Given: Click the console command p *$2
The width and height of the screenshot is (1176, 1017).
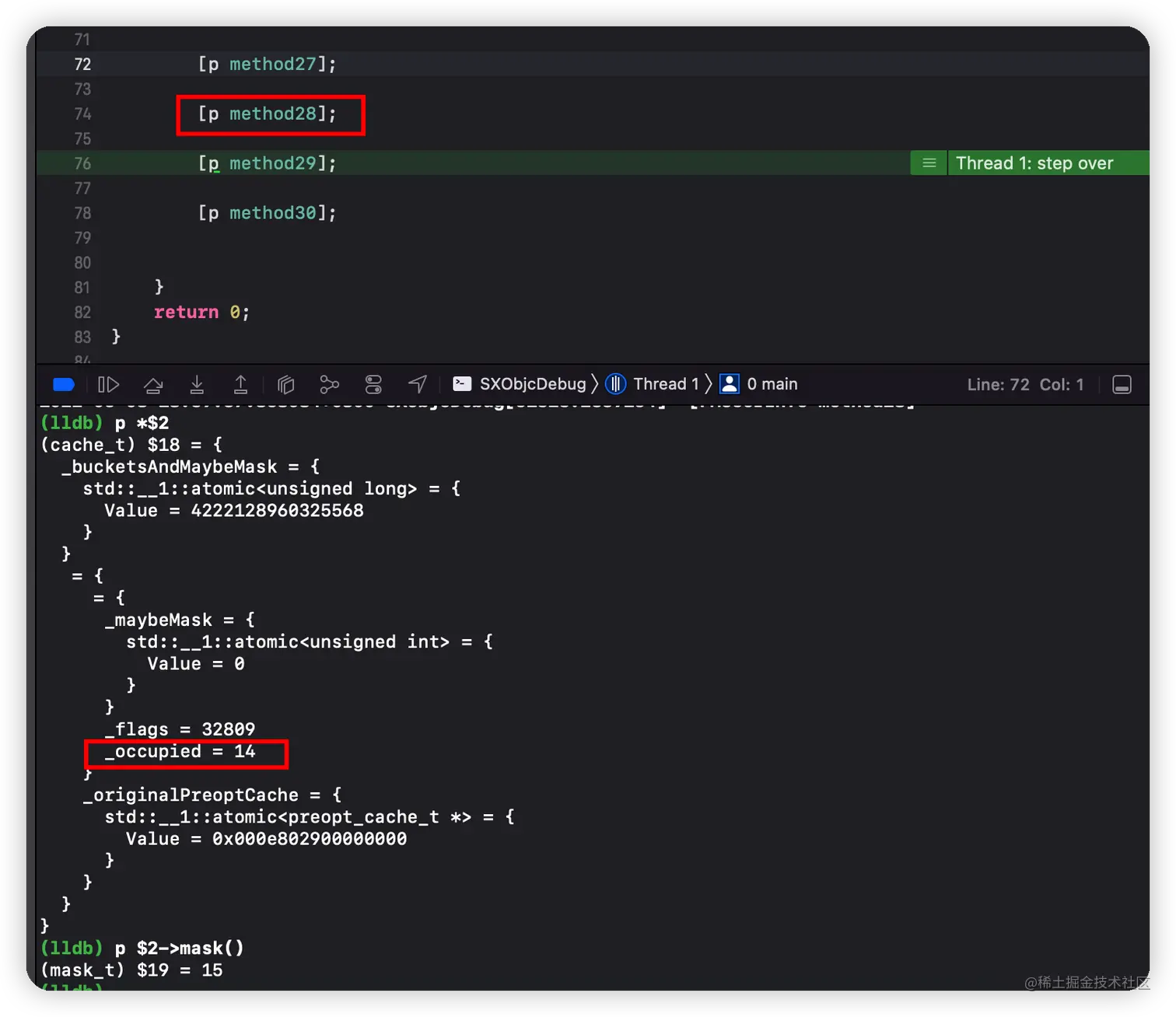Looking at the screenshot, I should 142,423.
